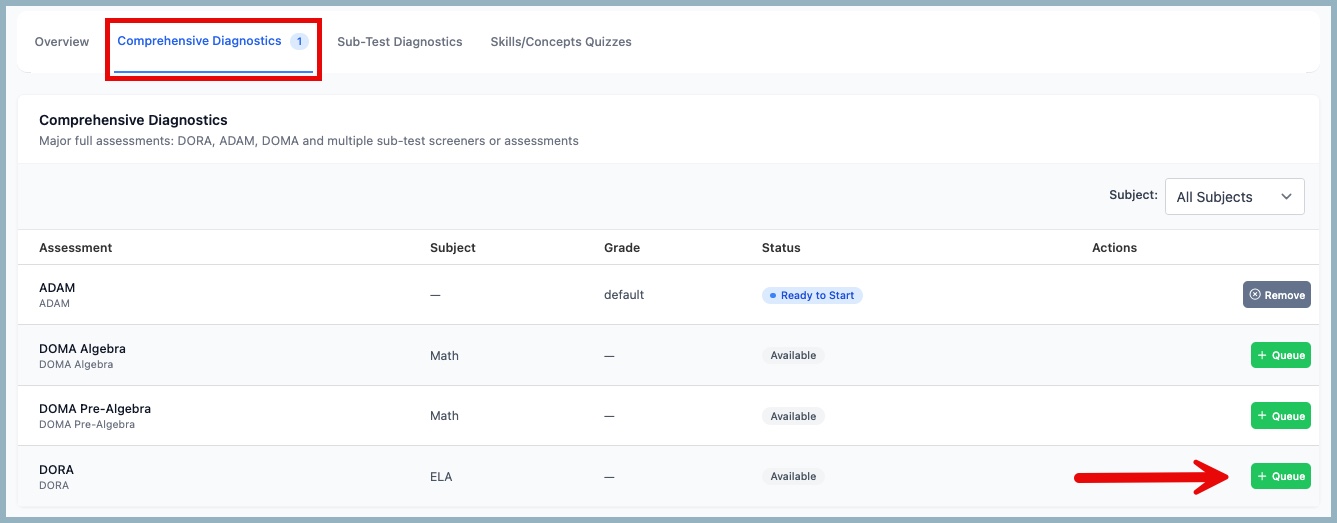Queue the DOMA Algebra assessment
This screenshot has height=523, width=1337.
coord(1280,356)
